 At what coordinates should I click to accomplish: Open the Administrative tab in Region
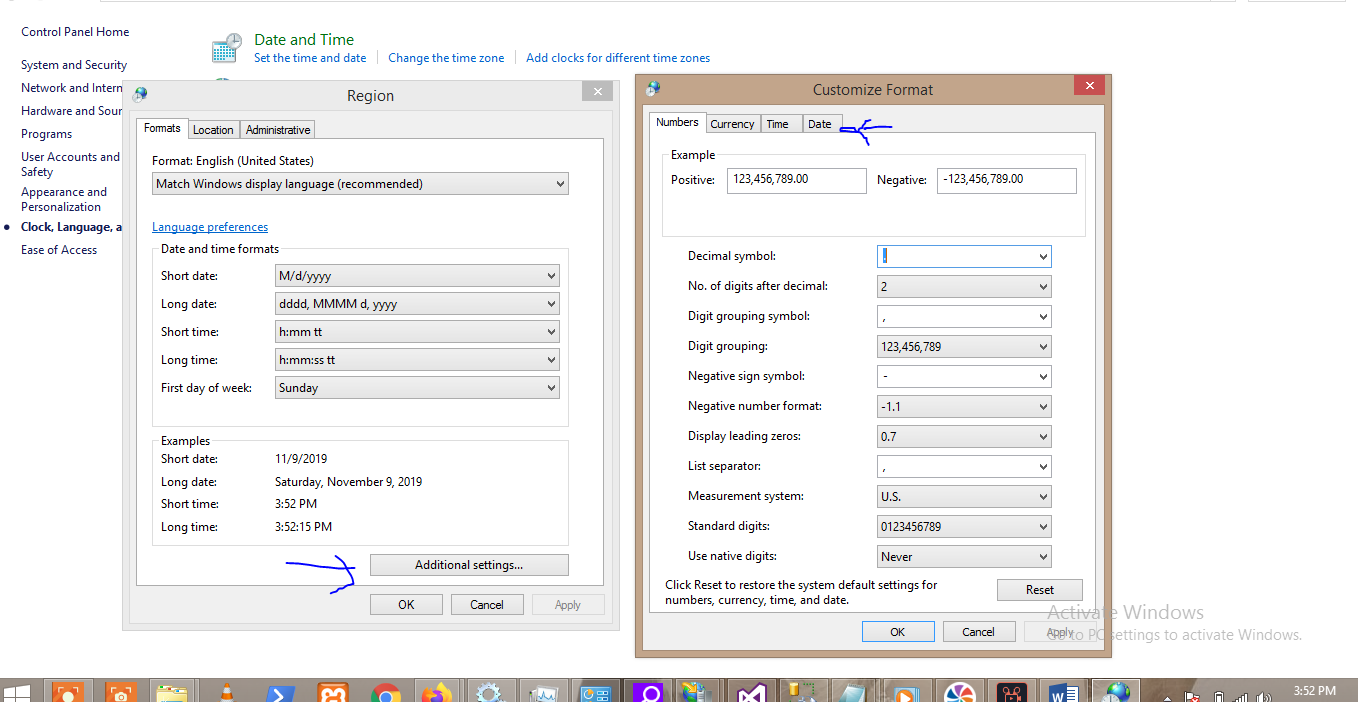(277, 129)
